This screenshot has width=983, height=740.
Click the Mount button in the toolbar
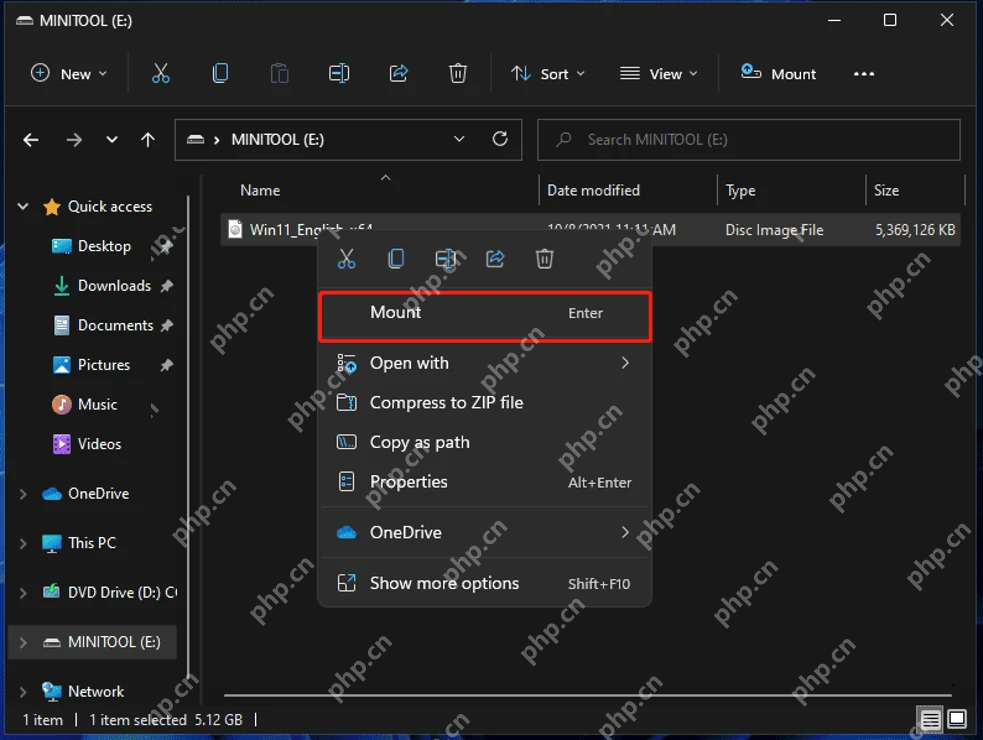click(x=778, y=73)
